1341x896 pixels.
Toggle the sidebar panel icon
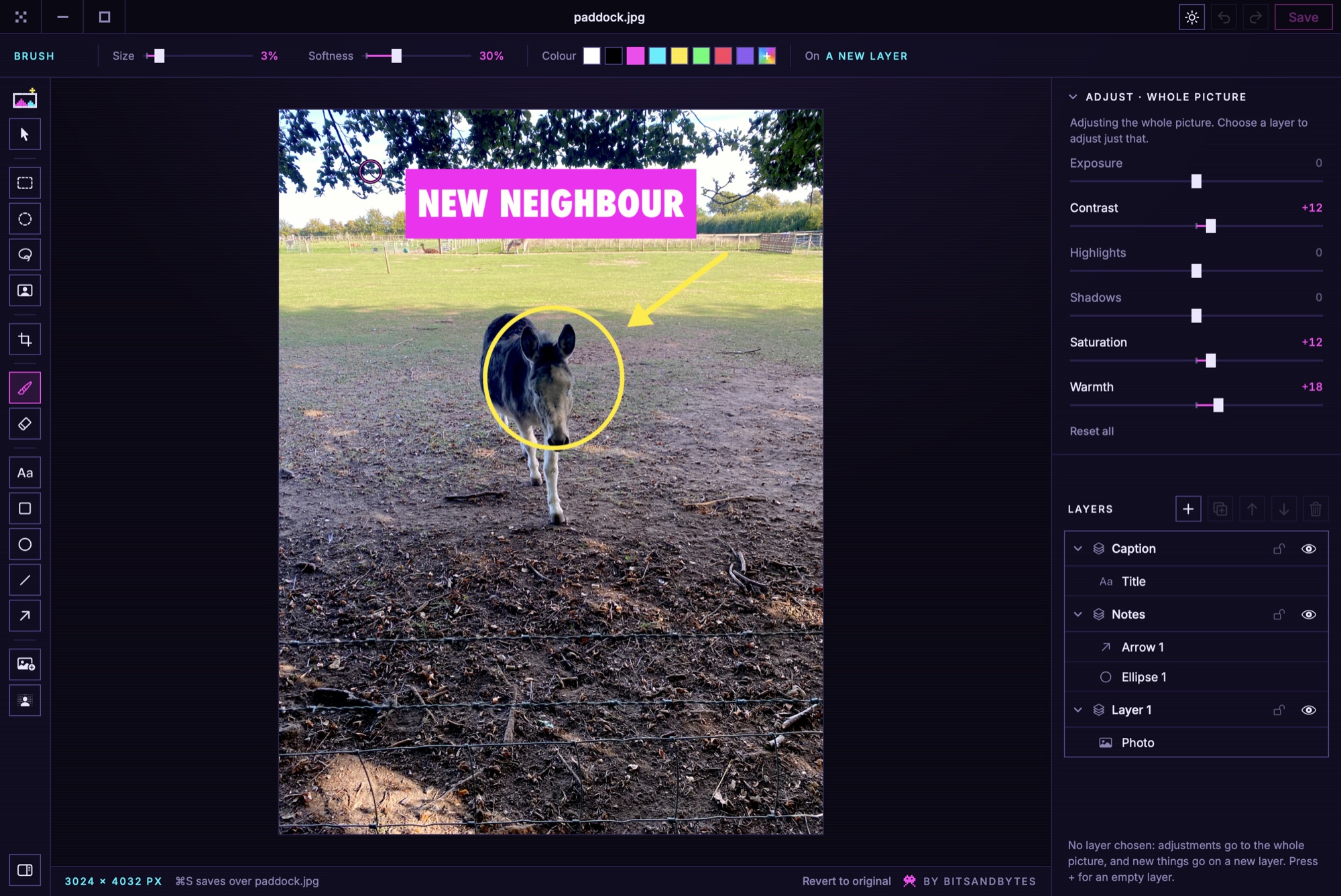(25, 870)
